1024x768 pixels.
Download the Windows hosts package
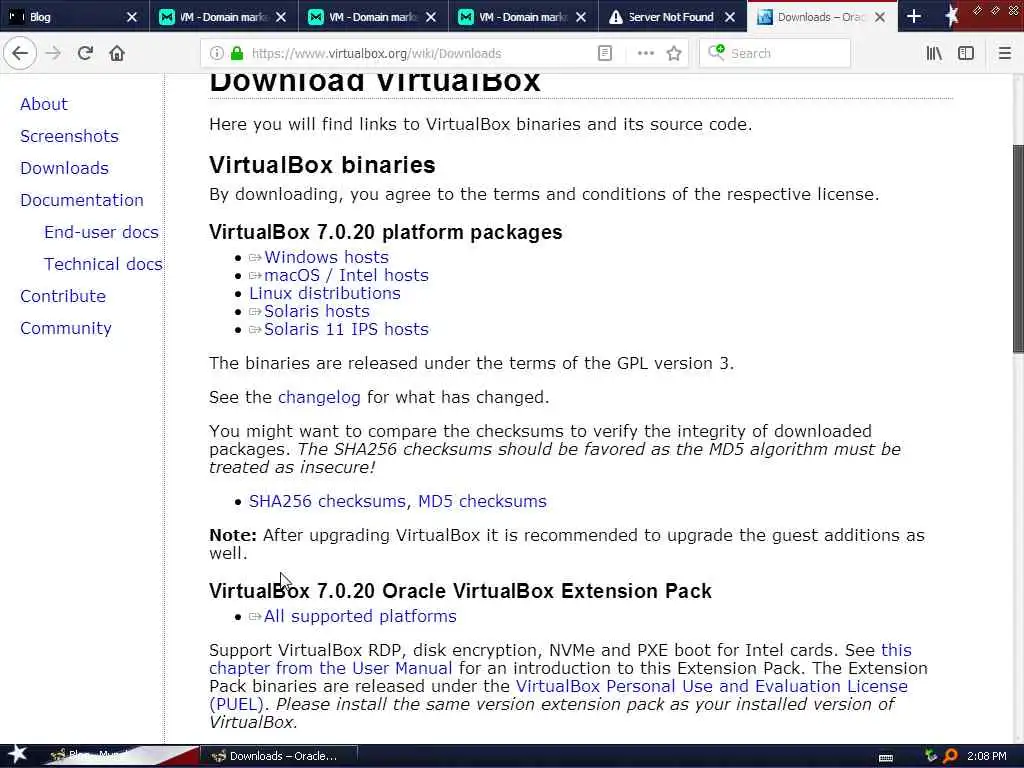326,257
